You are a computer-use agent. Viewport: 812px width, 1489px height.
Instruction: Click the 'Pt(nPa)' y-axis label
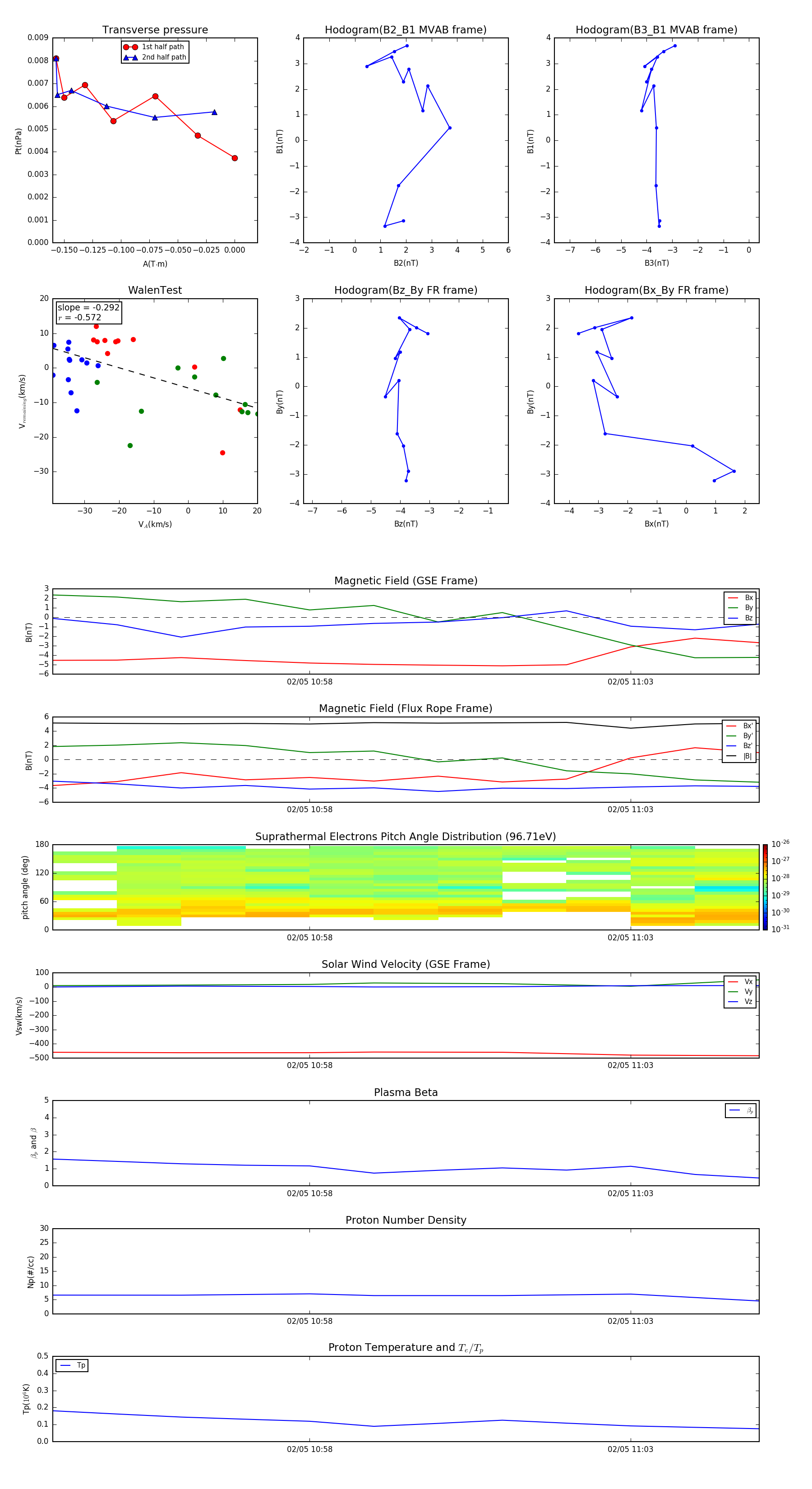[18, 141]
